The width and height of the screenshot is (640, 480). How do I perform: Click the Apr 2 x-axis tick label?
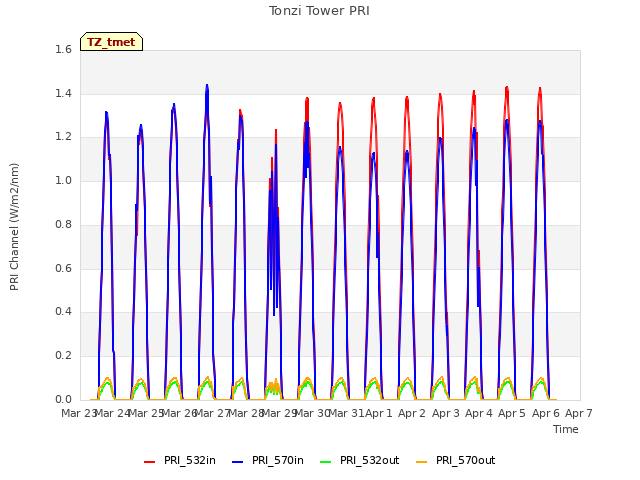[412, 413]
